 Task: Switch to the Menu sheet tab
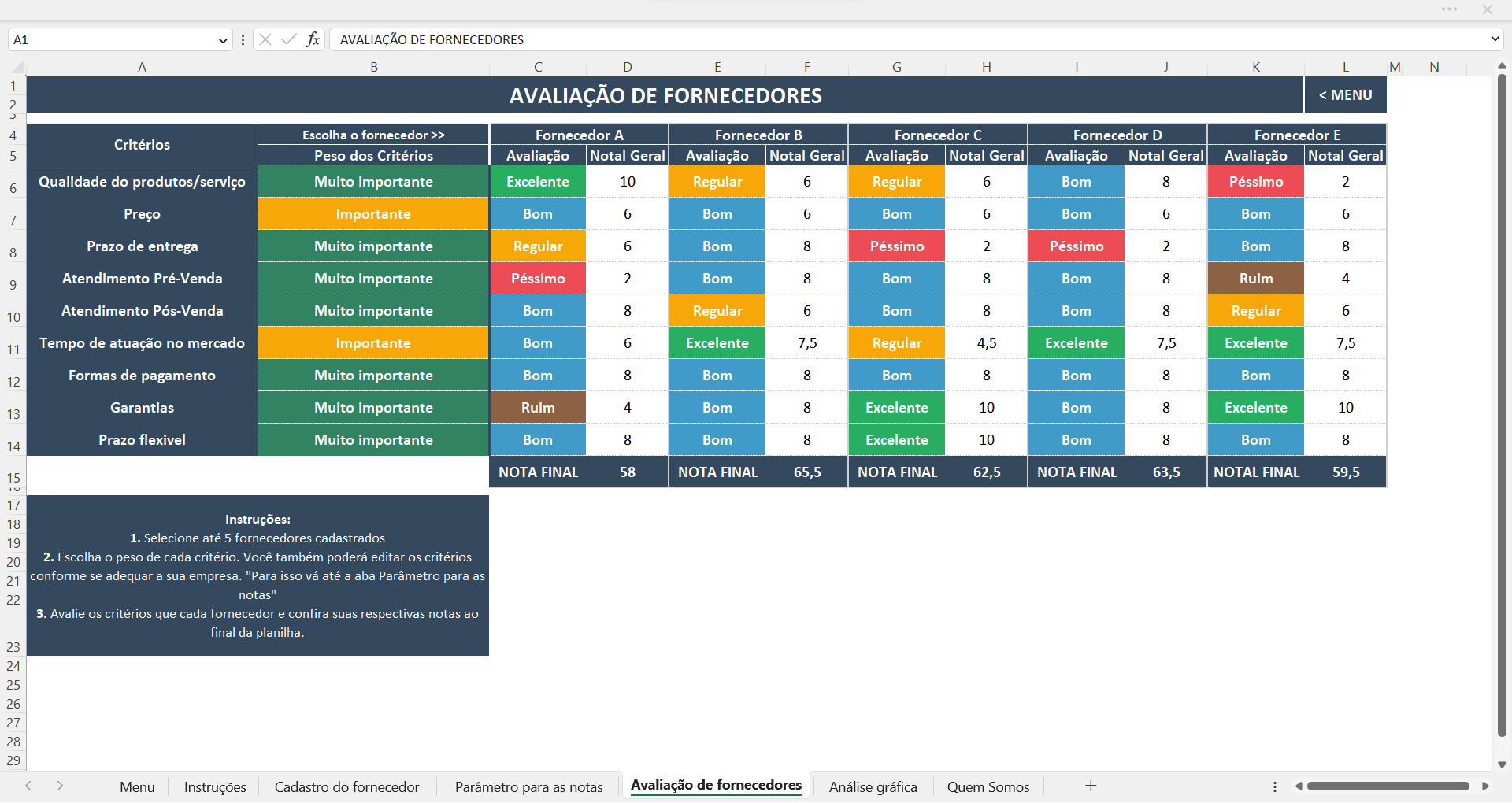[x=137, y=786]
